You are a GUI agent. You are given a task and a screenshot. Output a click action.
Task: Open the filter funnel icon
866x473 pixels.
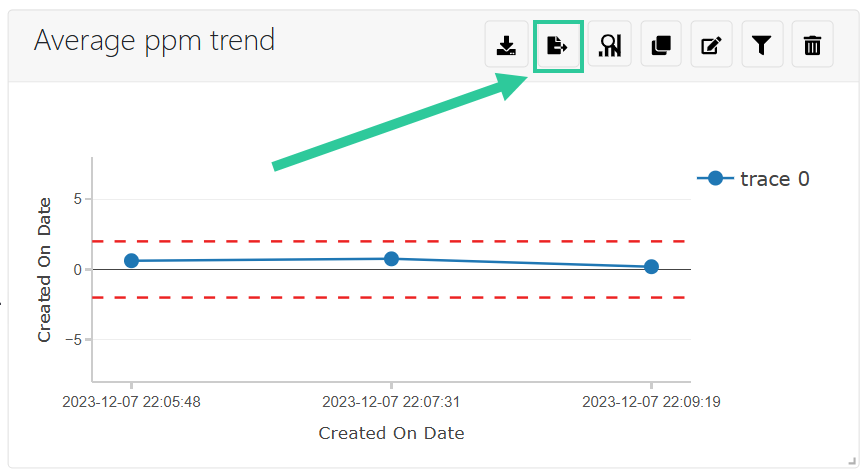tap(762, 45)
